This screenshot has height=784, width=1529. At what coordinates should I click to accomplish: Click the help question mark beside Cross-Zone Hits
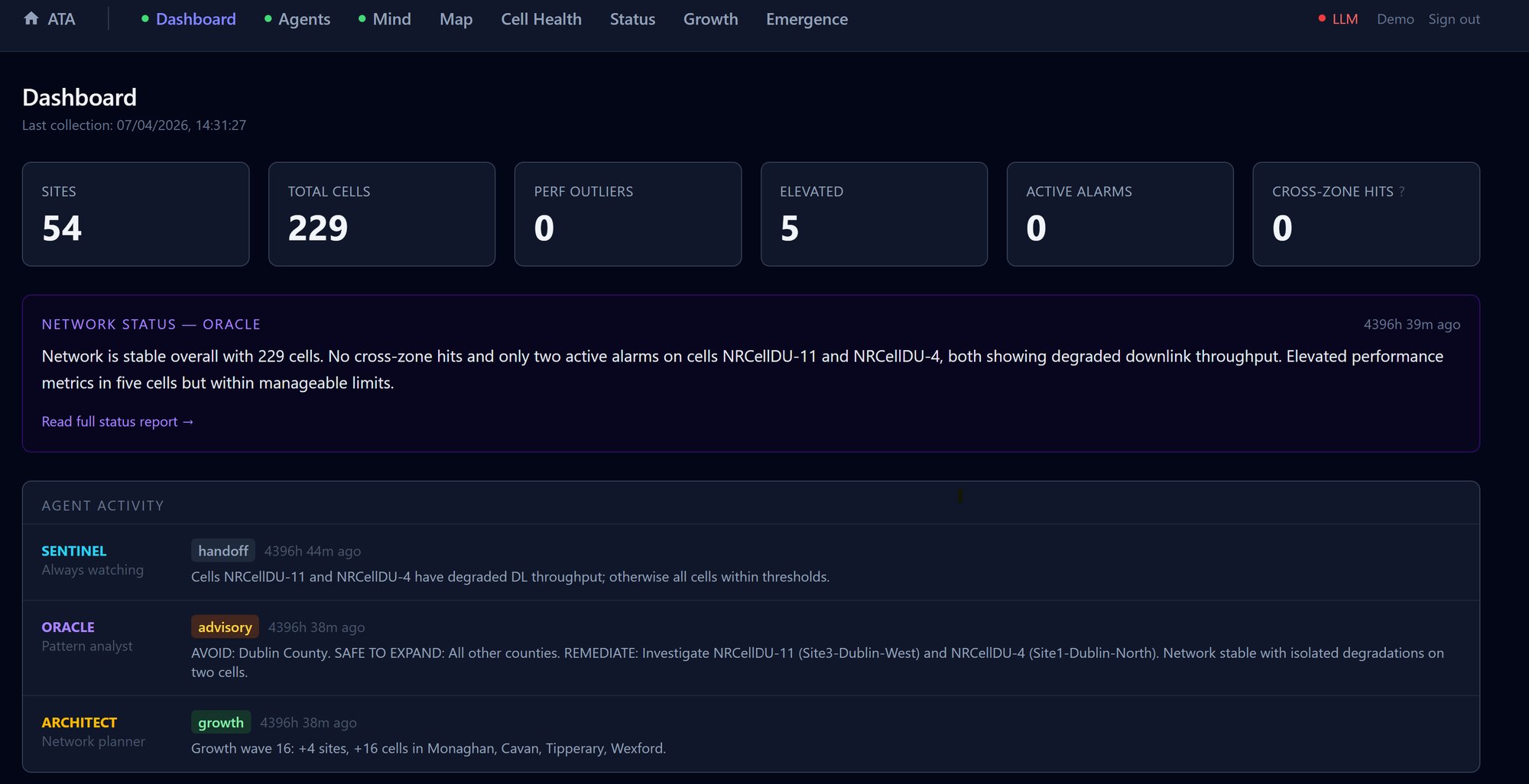click(1401, 192)
